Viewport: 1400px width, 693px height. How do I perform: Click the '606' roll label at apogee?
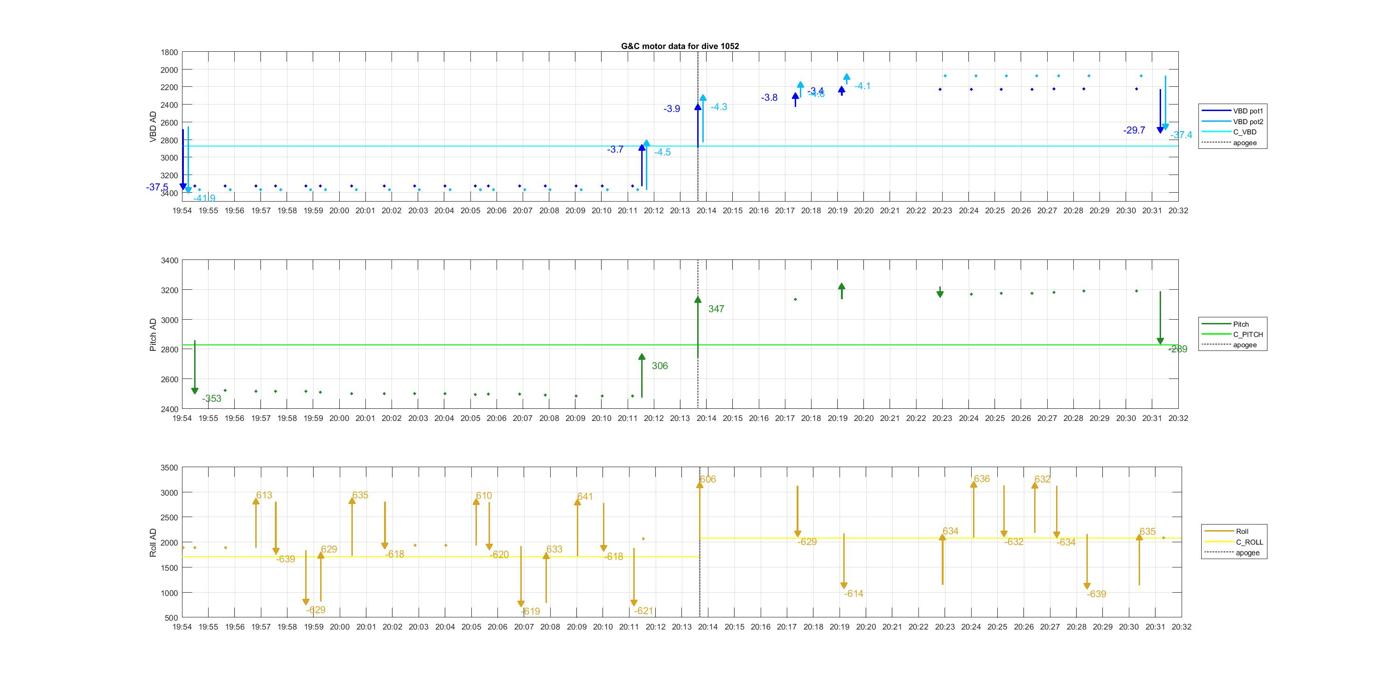pyautogui.click(x=708, y=479)
